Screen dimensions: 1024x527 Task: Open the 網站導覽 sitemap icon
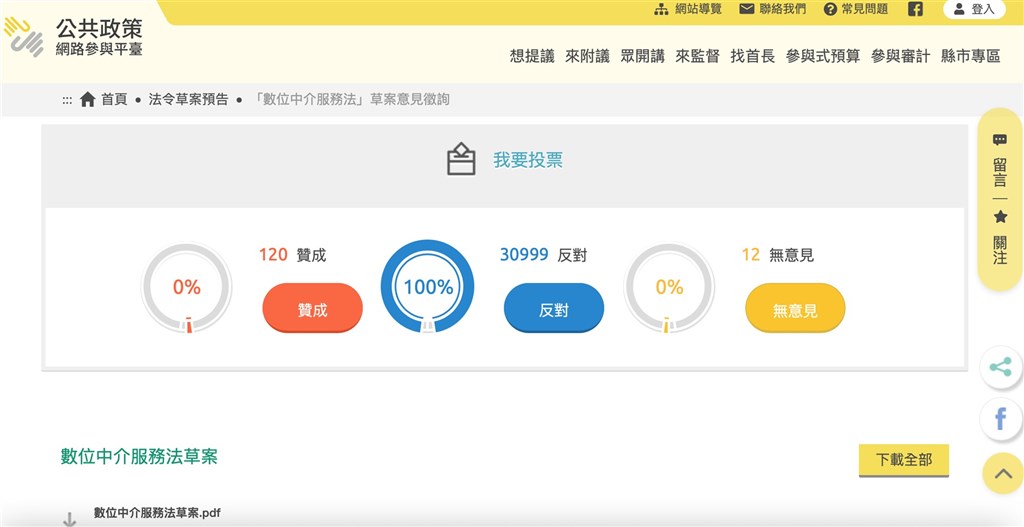[x=662, y=9]
